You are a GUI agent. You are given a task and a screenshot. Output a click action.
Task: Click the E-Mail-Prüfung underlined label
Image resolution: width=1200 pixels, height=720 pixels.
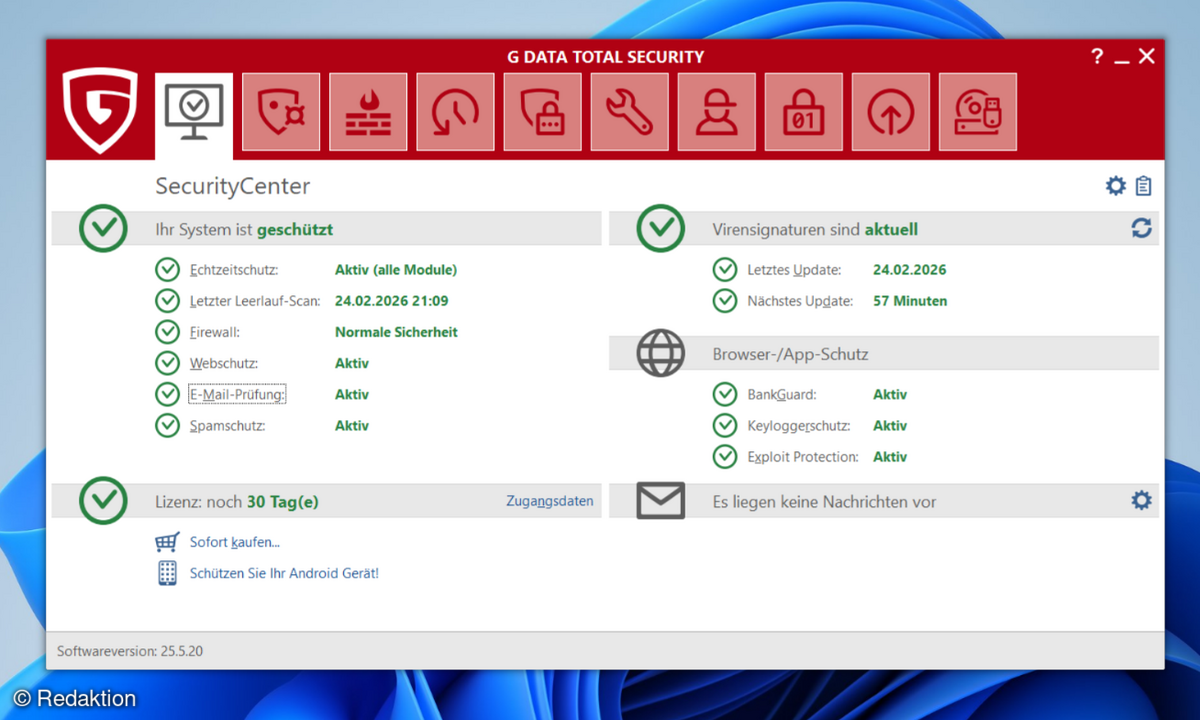(x=236, y=394)
